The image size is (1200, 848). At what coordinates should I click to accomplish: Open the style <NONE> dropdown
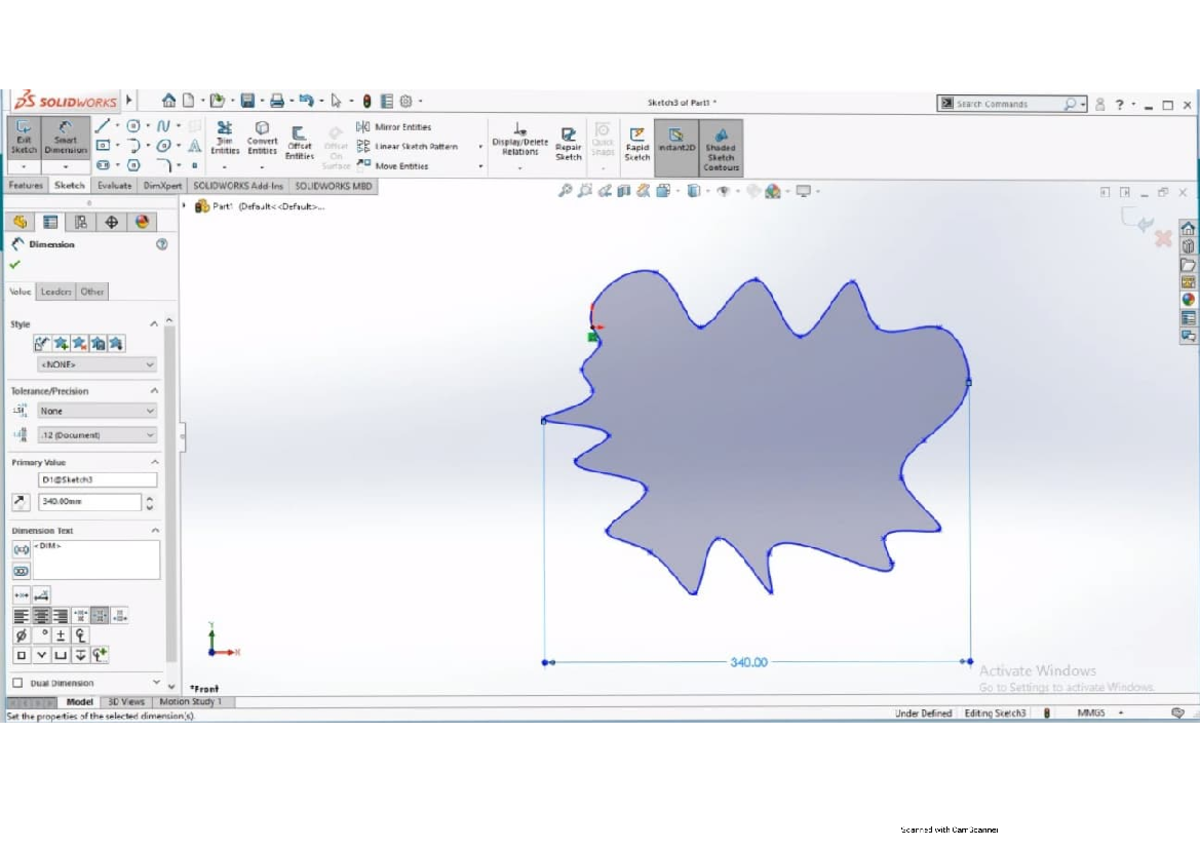pyautogui.click(x=97, y=365)
